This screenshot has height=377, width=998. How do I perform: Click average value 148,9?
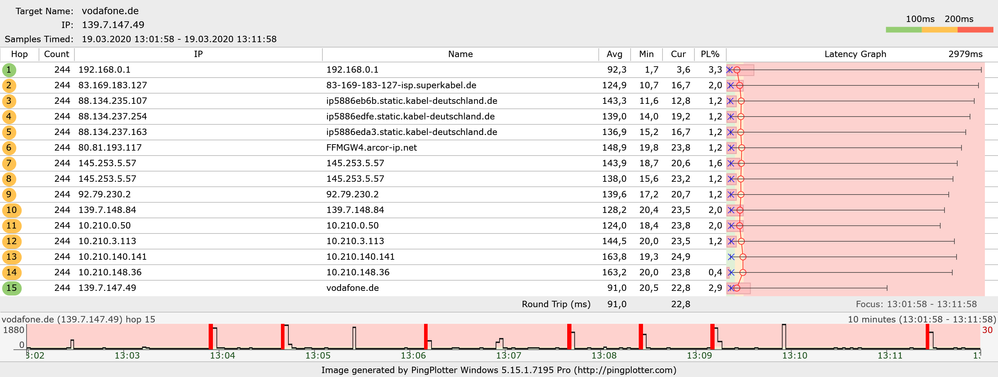[x=616, y=148]
